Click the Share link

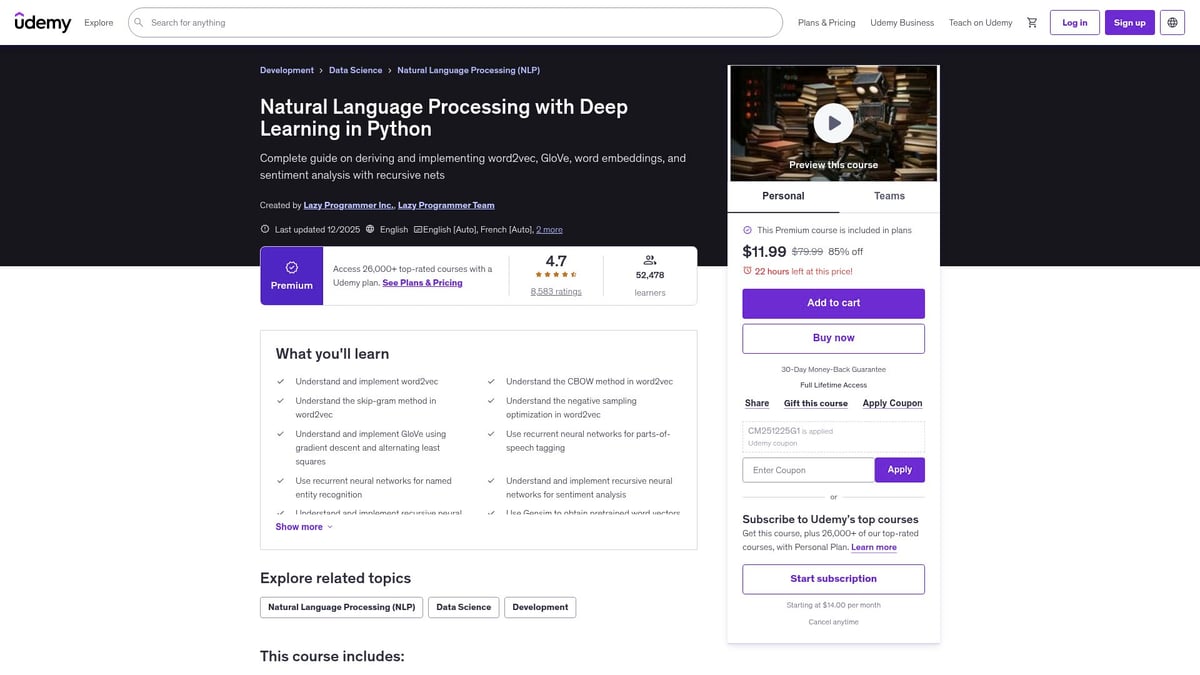[x=757, y=403]
